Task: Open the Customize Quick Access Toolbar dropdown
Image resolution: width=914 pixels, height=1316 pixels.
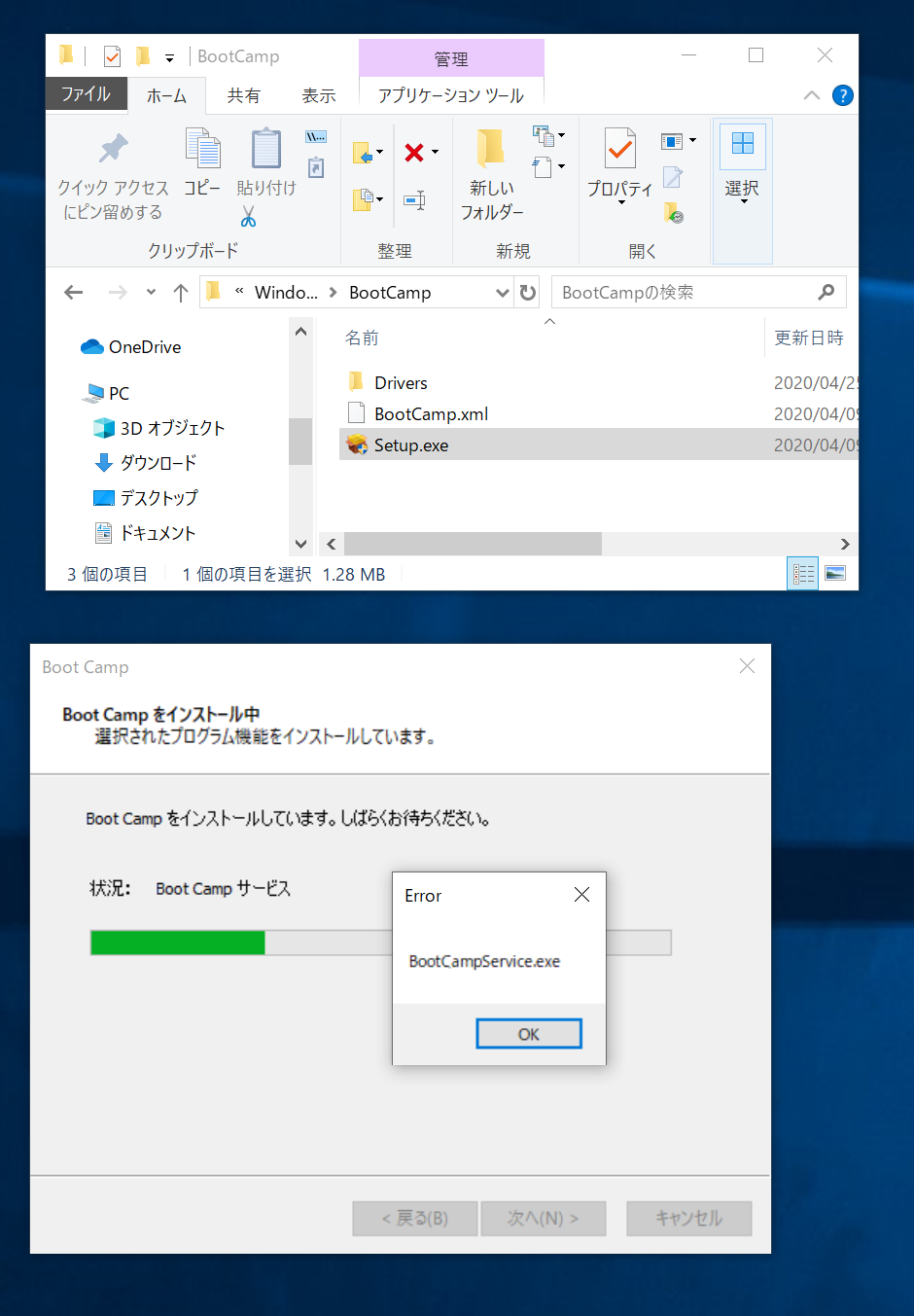Action: click(169, 57)
